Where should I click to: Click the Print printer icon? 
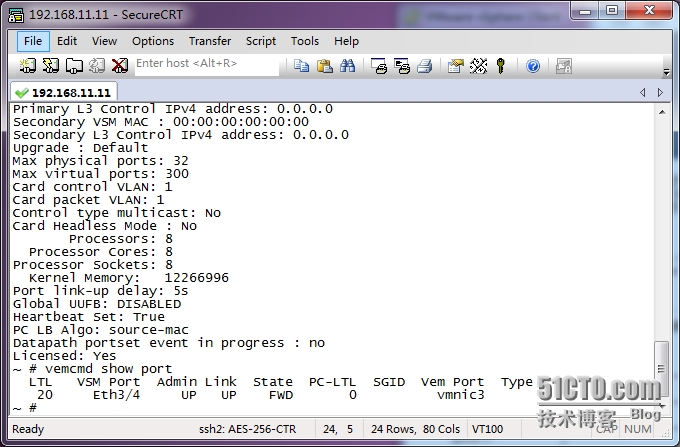[425, 66]
